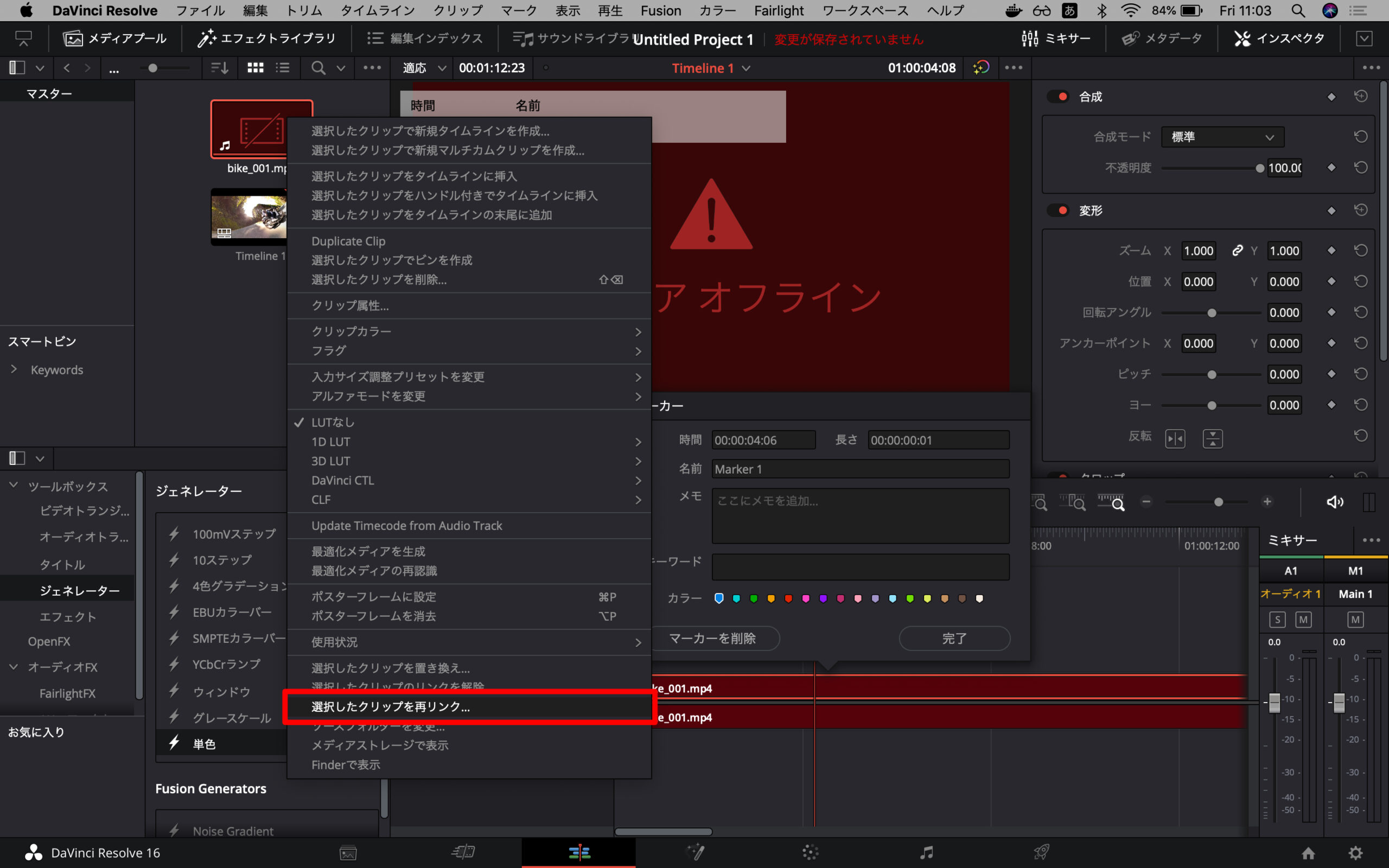Image resolution: width=1389 pixels, height=868 pixels.
Task: Switch media pool to thumbnail grid view
Action: (256, 68)
